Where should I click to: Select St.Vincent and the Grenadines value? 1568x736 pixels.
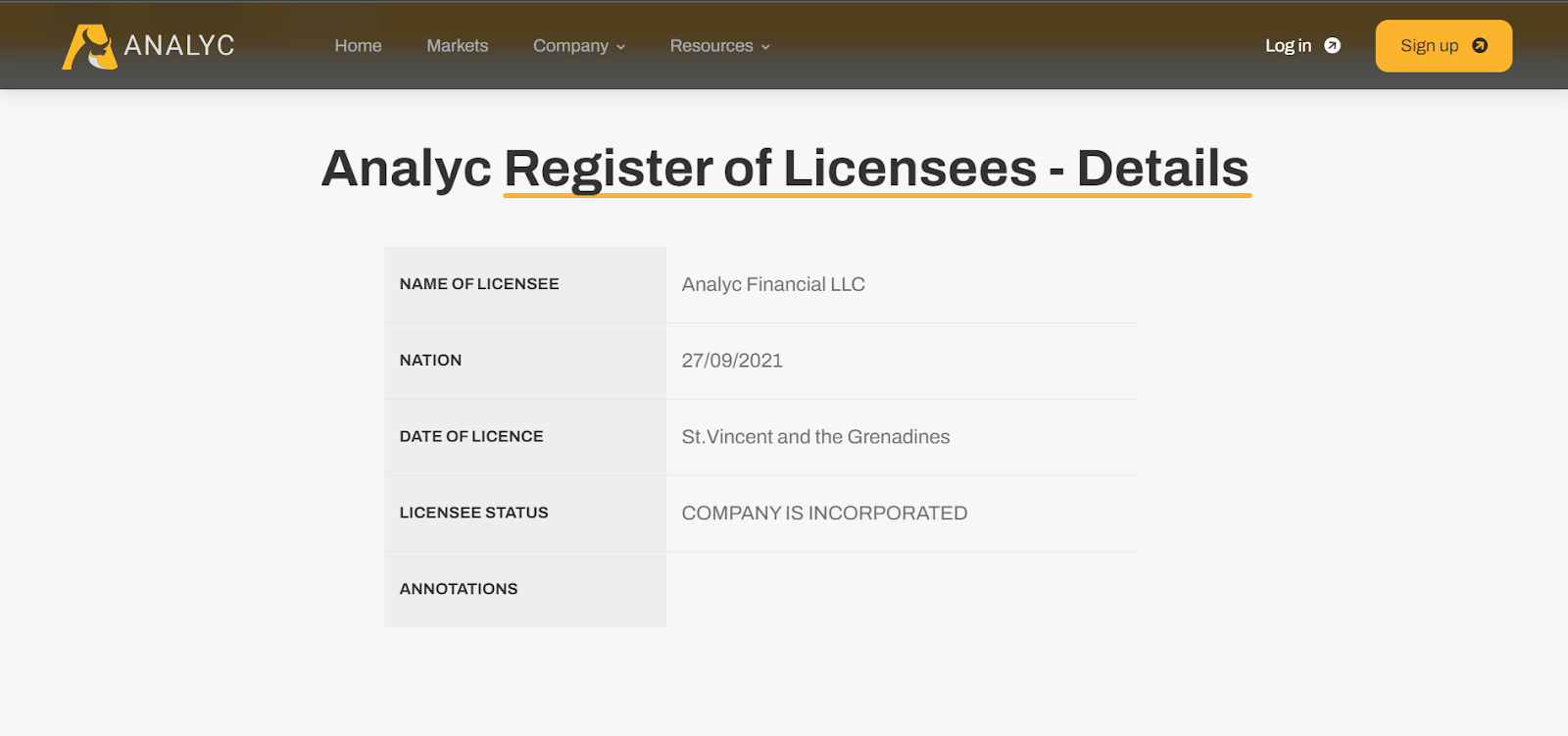click(x=815, y=437)
